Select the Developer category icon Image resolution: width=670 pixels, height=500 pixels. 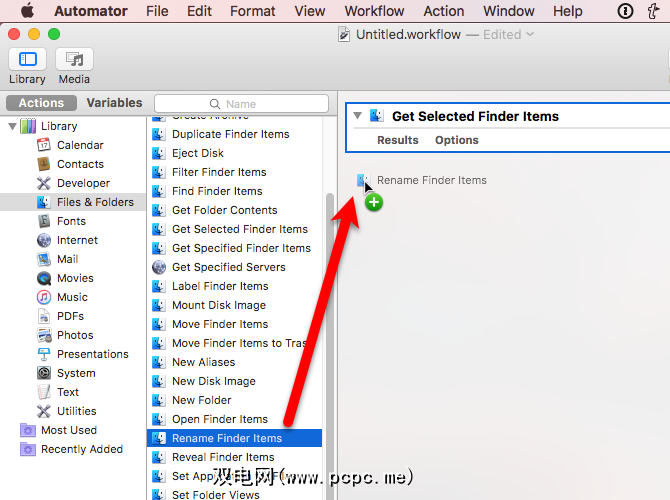point(44,183)
